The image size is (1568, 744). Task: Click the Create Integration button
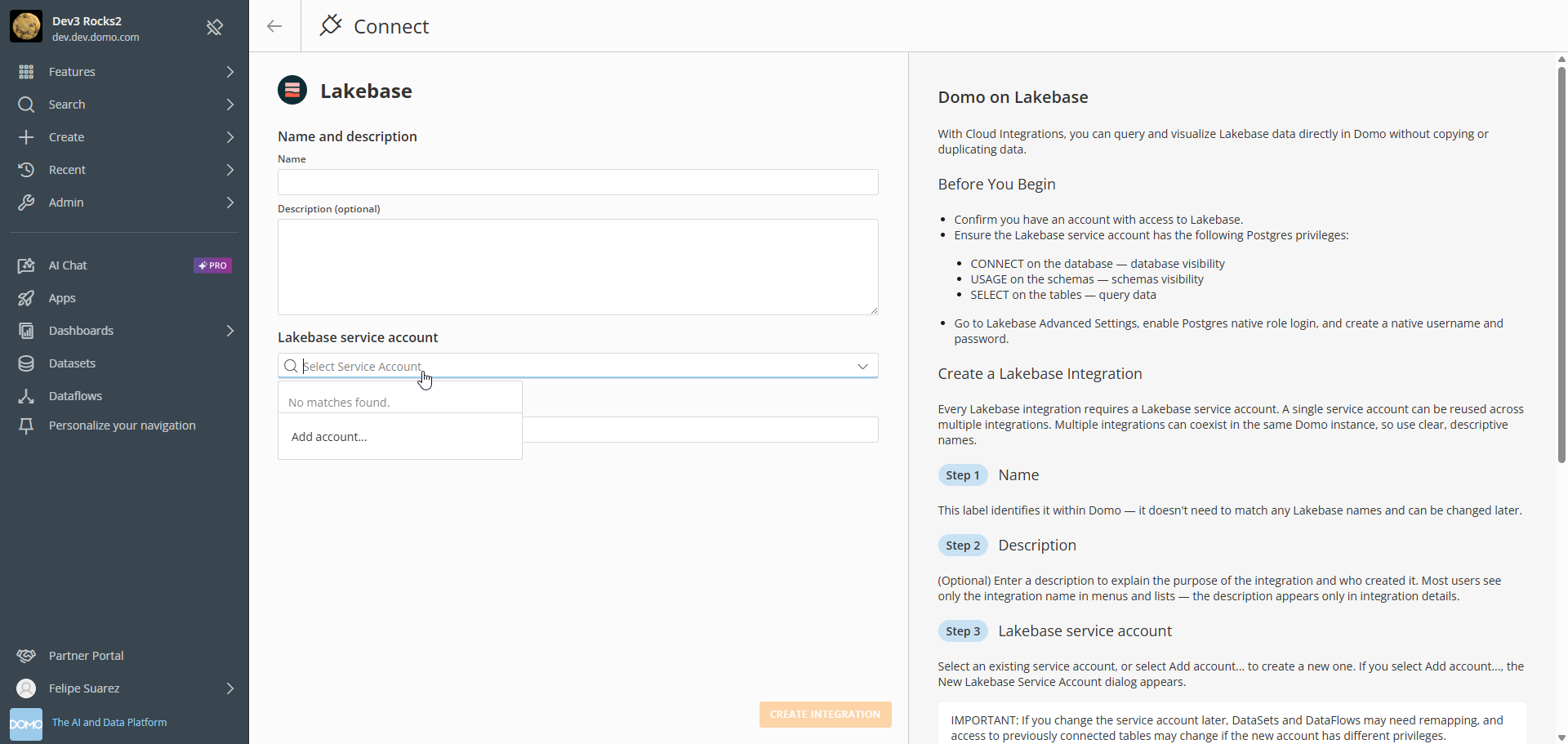coord(825,714)
